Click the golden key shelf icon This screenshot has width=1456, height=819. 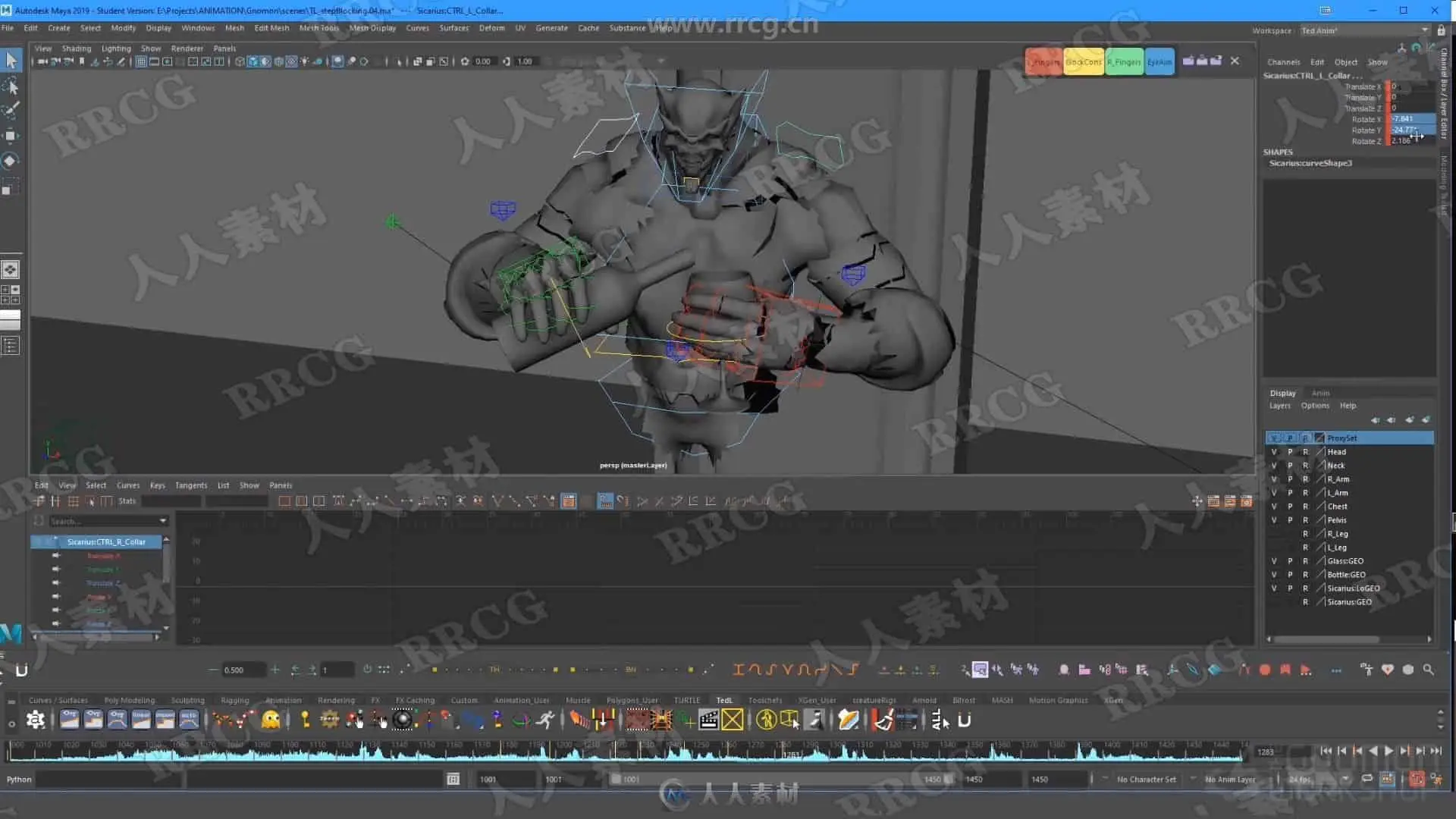[x=305, y=720]
